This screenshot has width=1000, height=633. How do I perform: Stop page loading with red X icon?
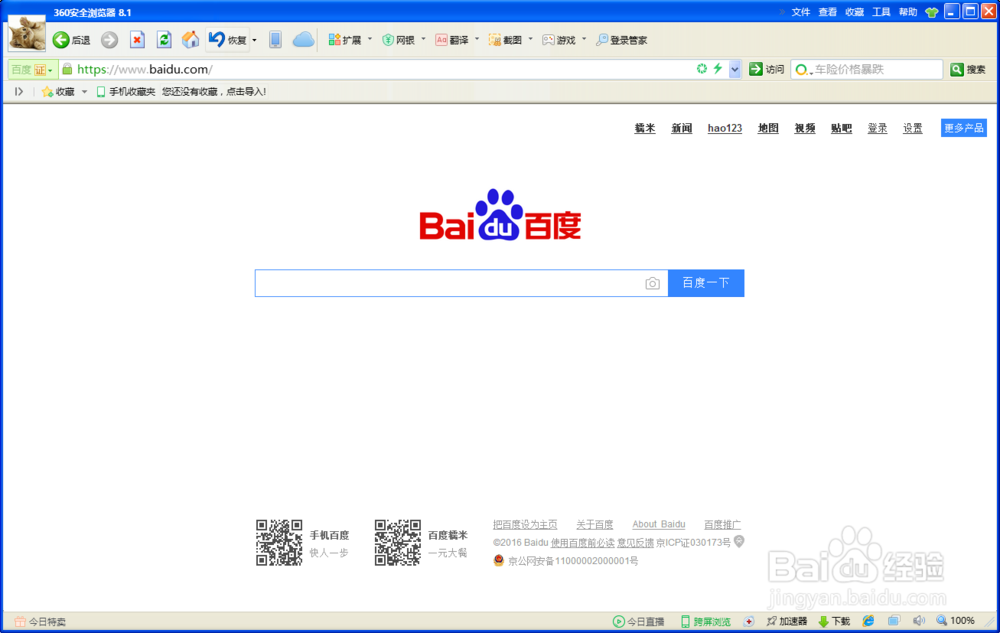tap(137, 40)
